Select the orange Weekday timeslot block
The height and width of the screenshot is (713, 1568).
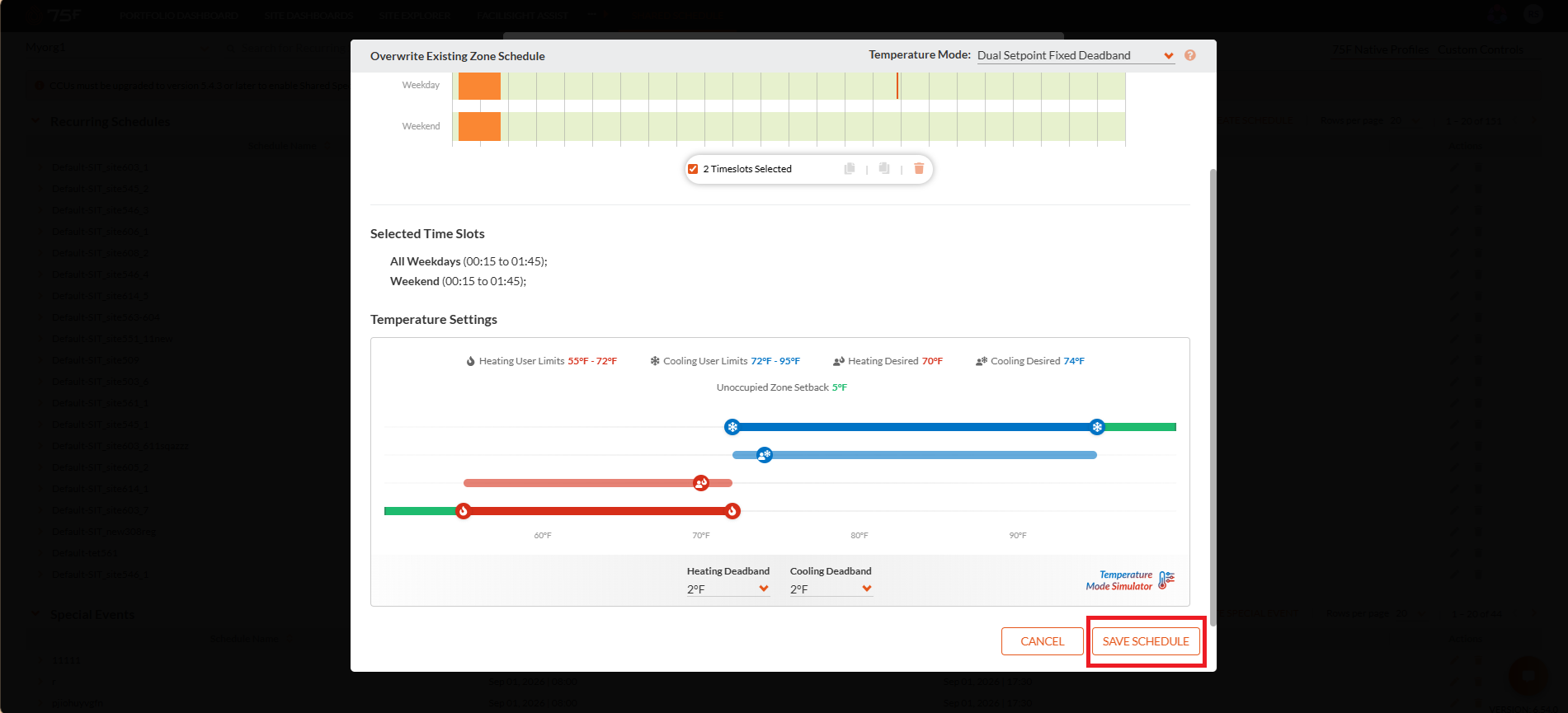479,86
